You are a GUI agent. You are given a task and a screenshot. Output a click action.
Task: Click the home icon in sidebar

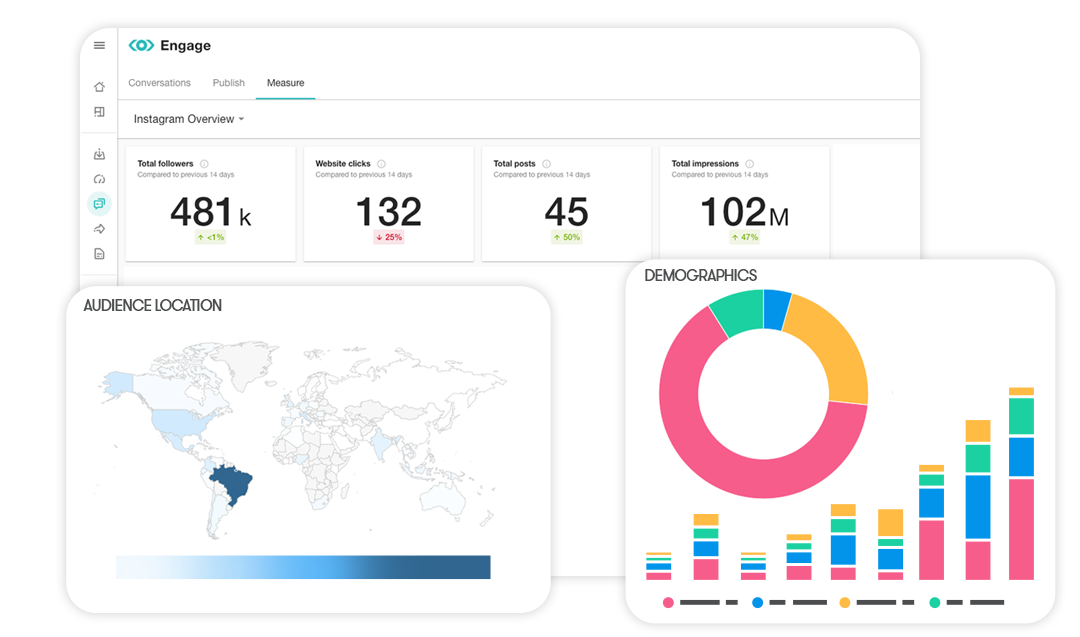99,86
